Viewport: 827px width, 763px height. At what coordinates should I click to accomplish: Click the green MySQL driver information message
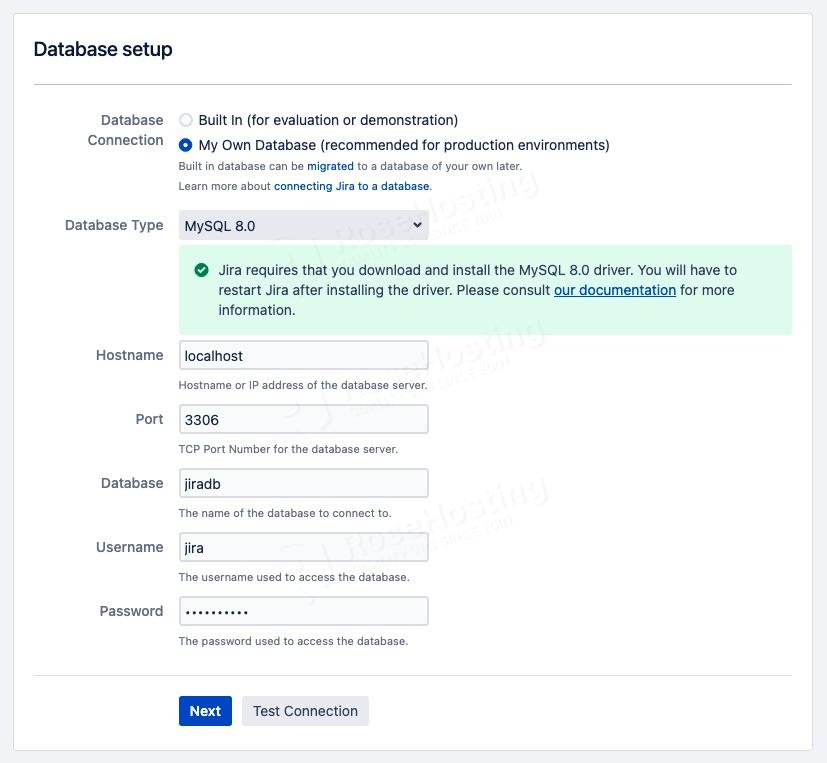pos(485,290)
